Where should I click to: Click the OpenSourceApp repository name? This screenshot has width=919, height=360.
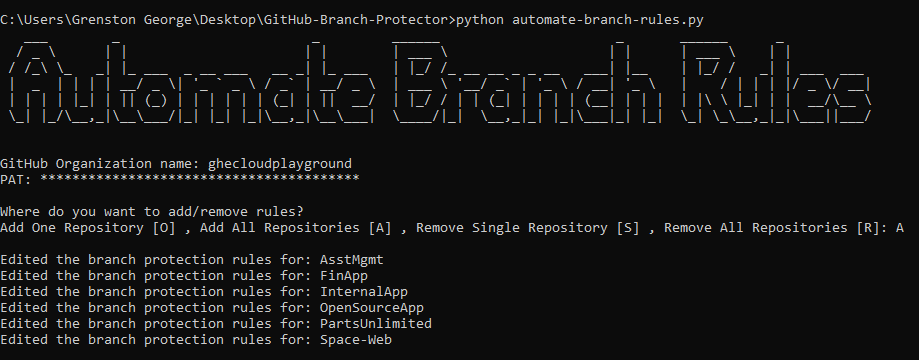point(372,308)
